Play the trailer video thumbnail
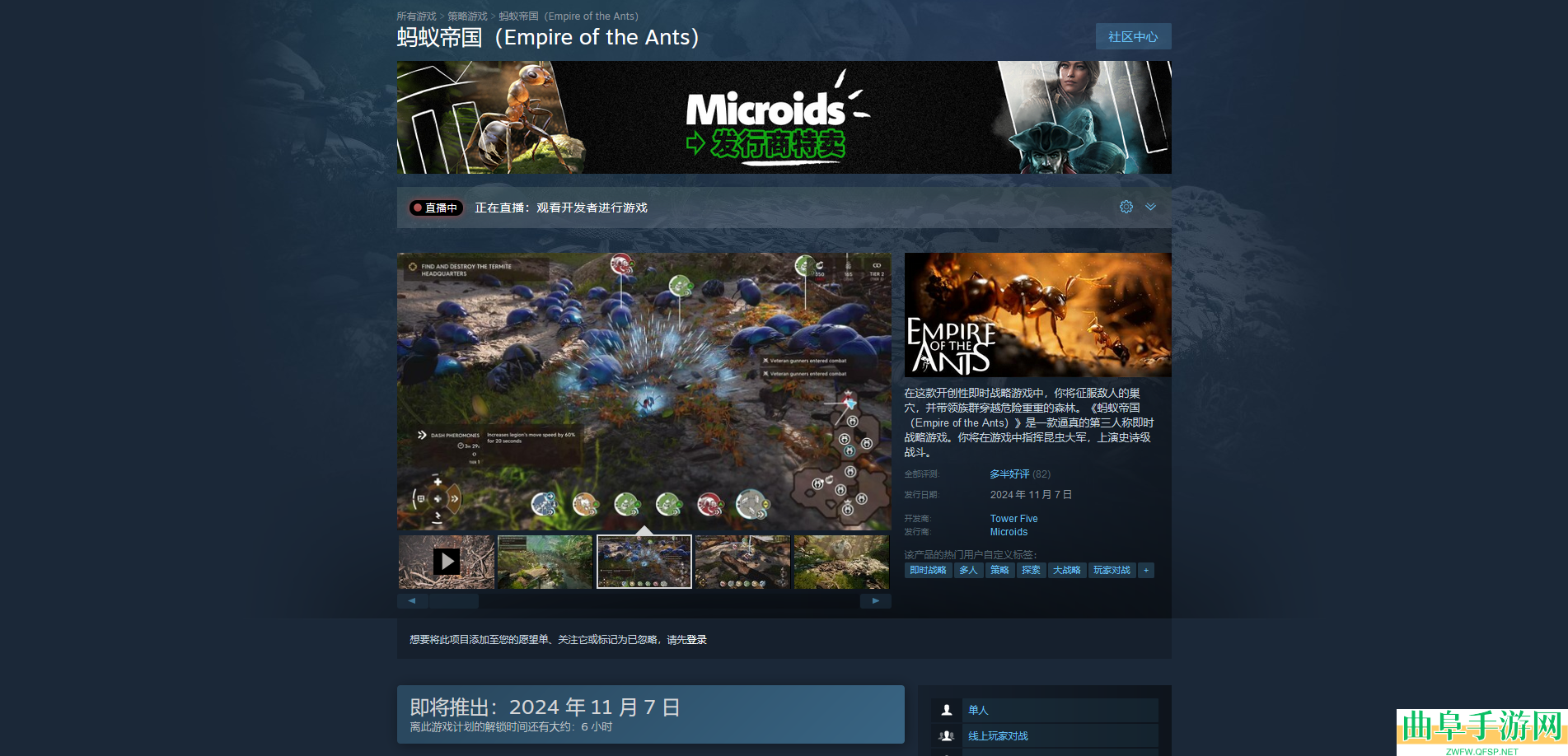The width and height of the screenshot is (1568, 756). [447, 562]
